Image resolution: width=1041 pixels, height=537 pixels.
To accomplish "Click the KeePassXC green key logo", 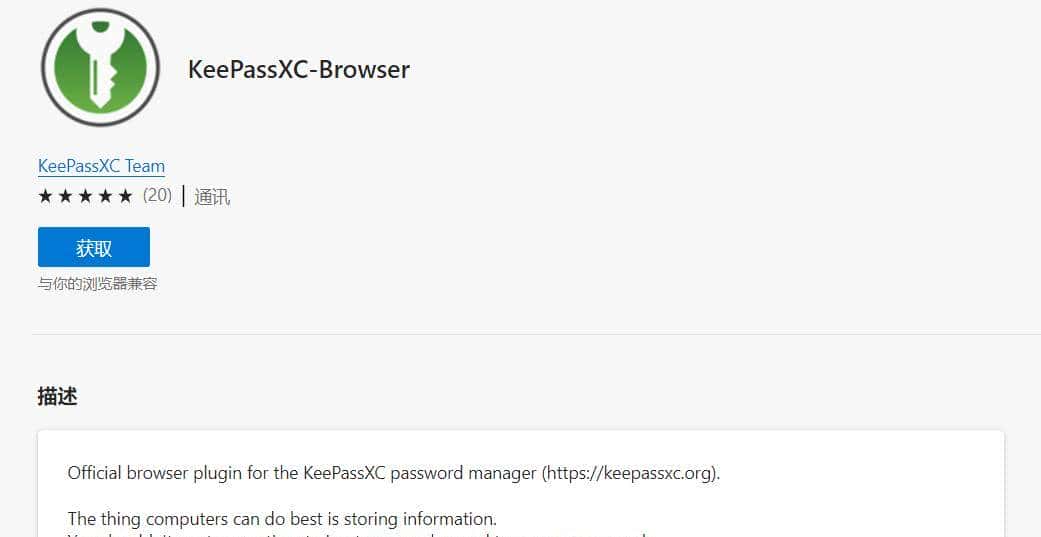I will pos(100,67).
